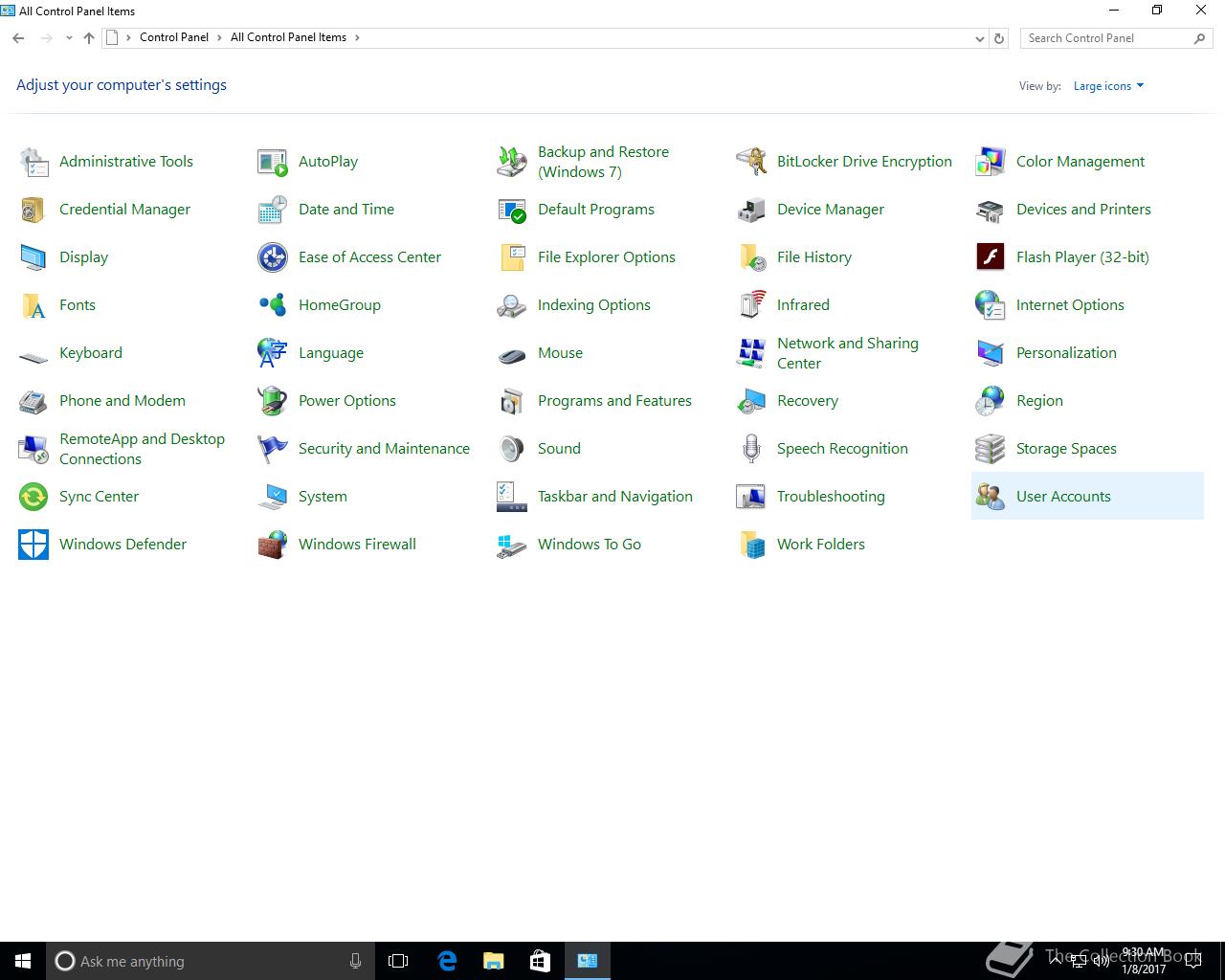Open the HomeGroup icon
Image resolution: width=1225 pixels, height=980 pixels.
coord(273,305)
